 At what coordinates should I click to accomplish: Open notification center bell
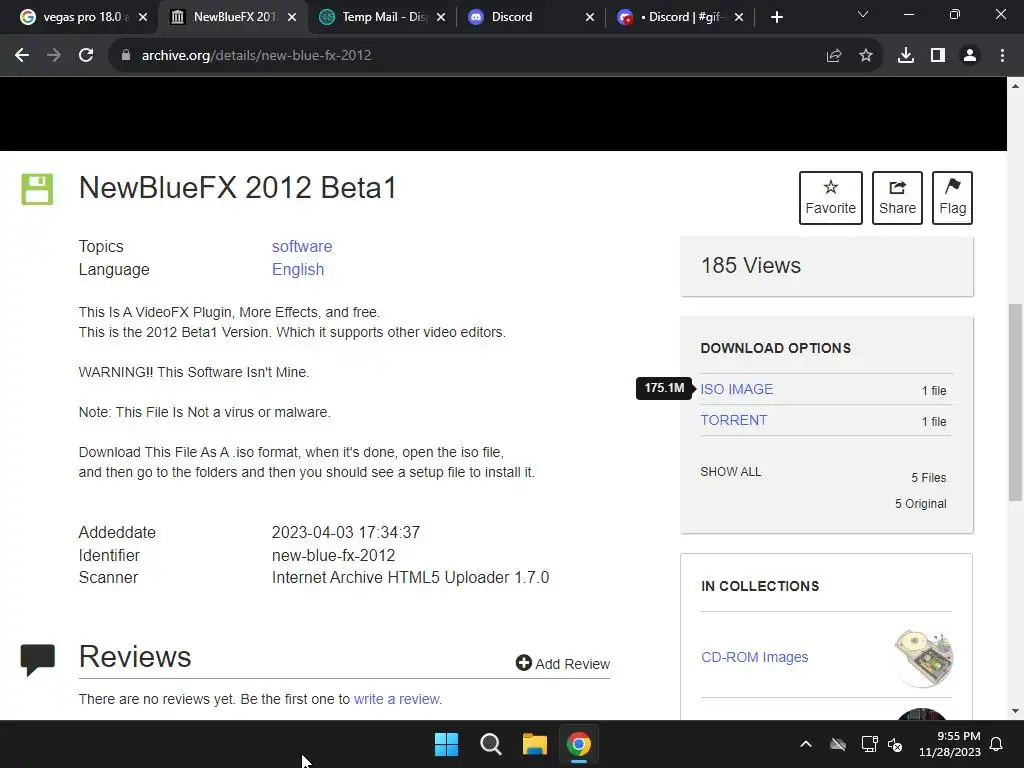pos(997,744)
